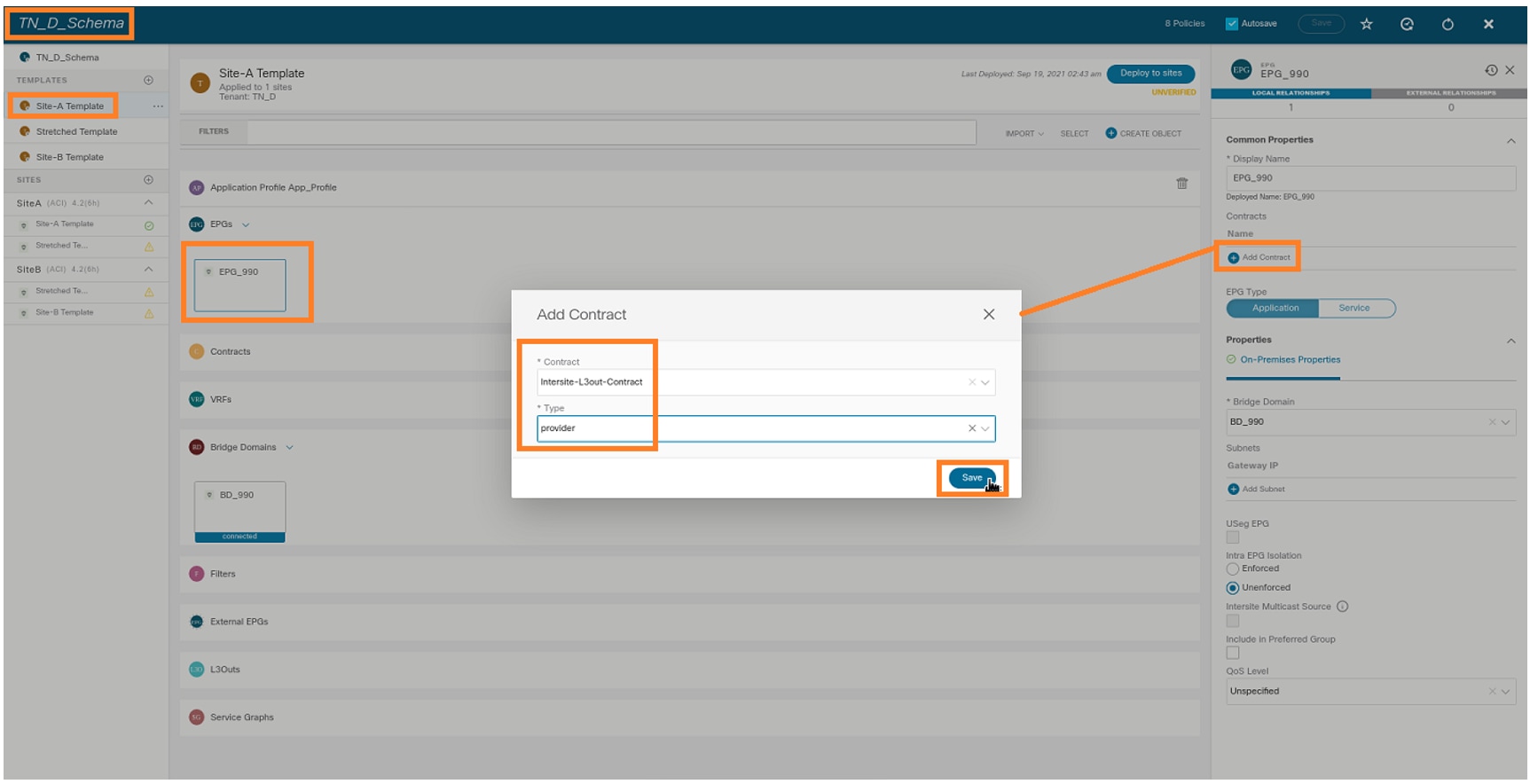Open the IMPORT dropdown
The height and width of the screenshot is (784, 1530).
[1024, 134]
